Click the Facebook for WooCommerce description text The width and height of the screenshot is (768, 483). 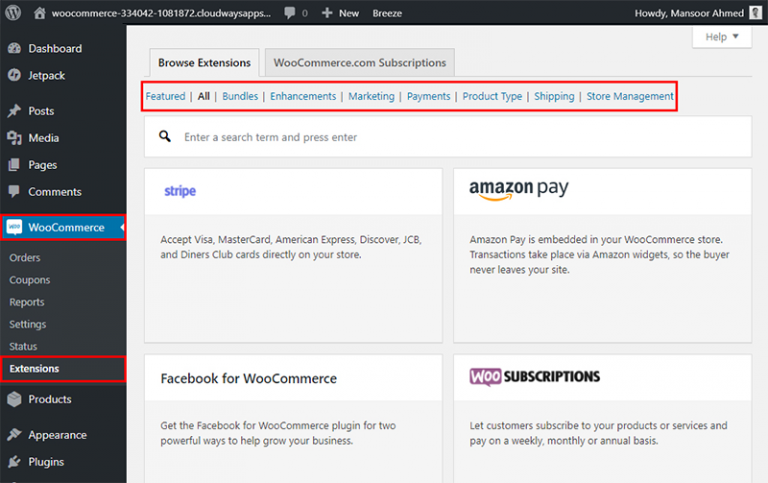click(278, 433)
